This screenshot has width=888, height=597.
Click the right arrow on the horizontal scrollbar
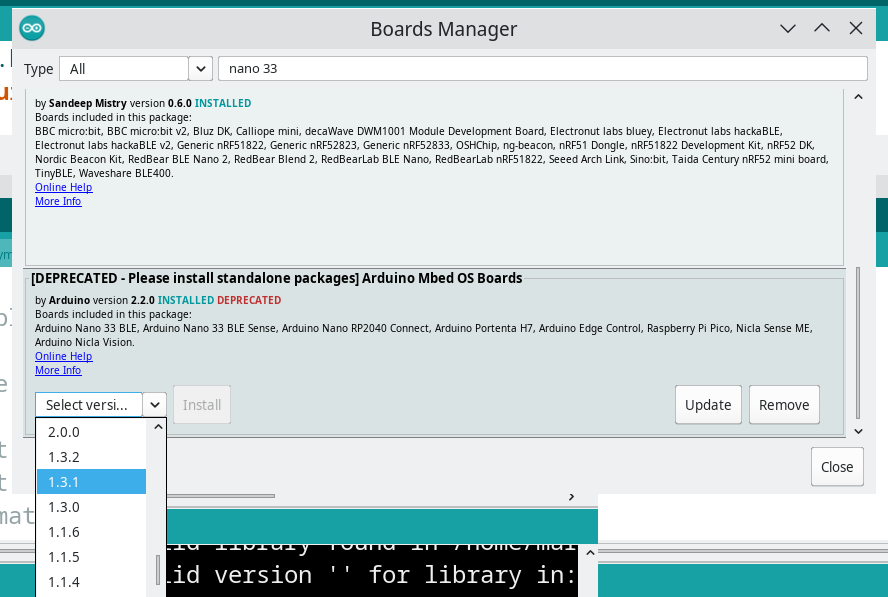click(571, 496)
